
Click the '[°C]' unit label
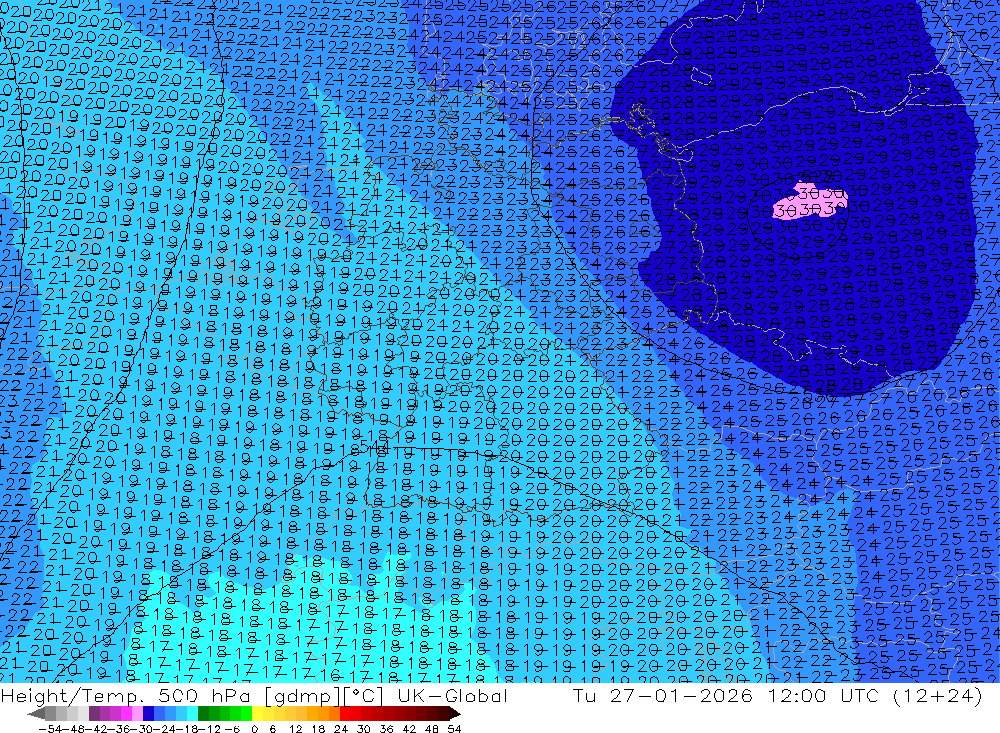click(364, 696)
